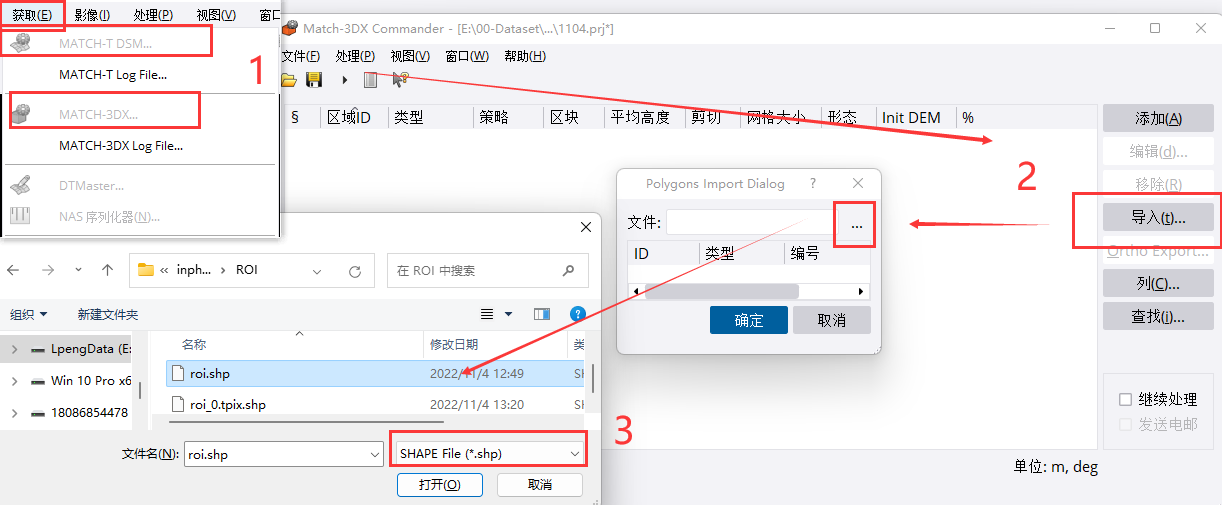Click the DTMaster icon in dropdown menu

pyautogui.click(x=20, y=185)
